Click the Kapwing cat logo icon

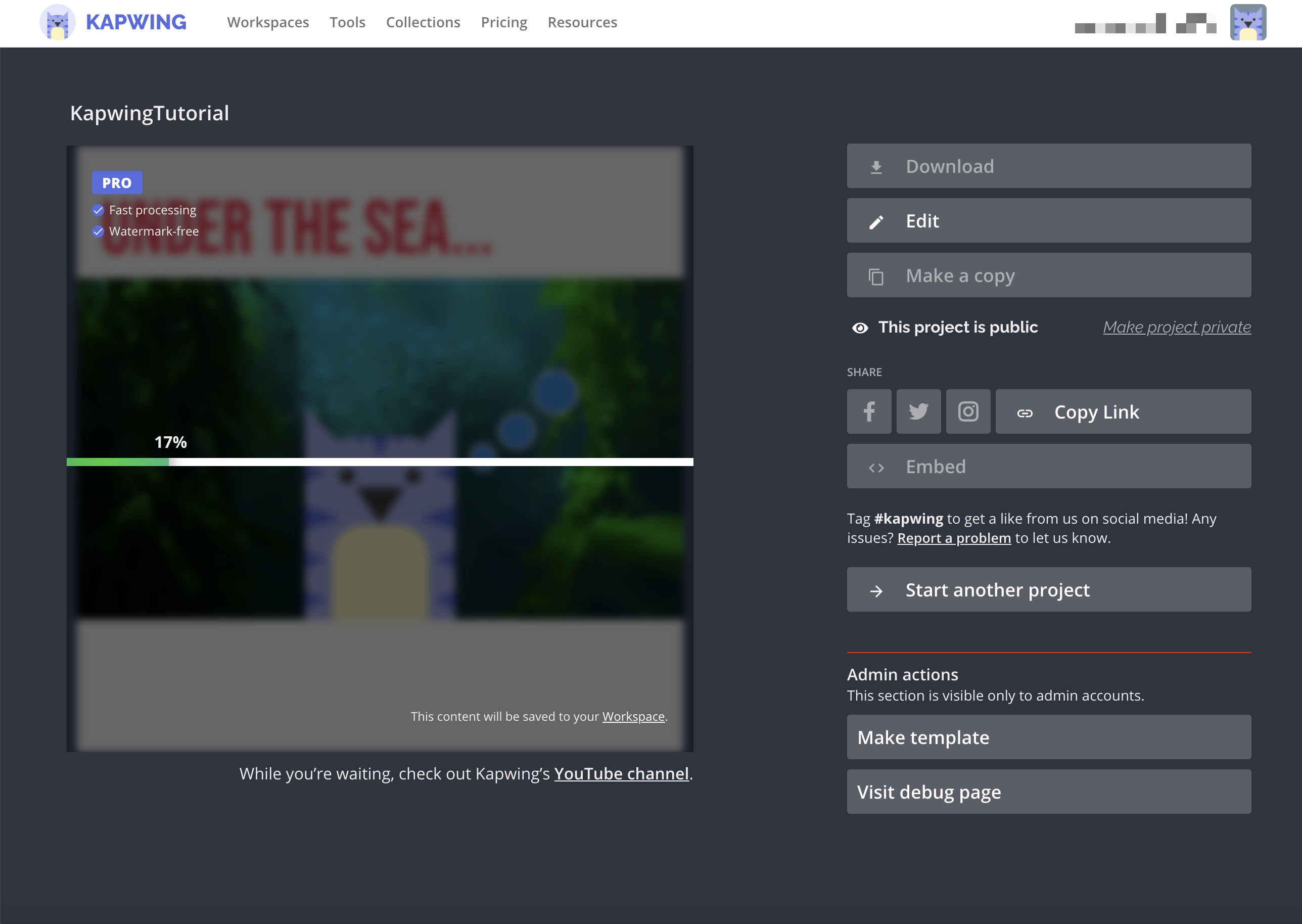pos(57,23)
